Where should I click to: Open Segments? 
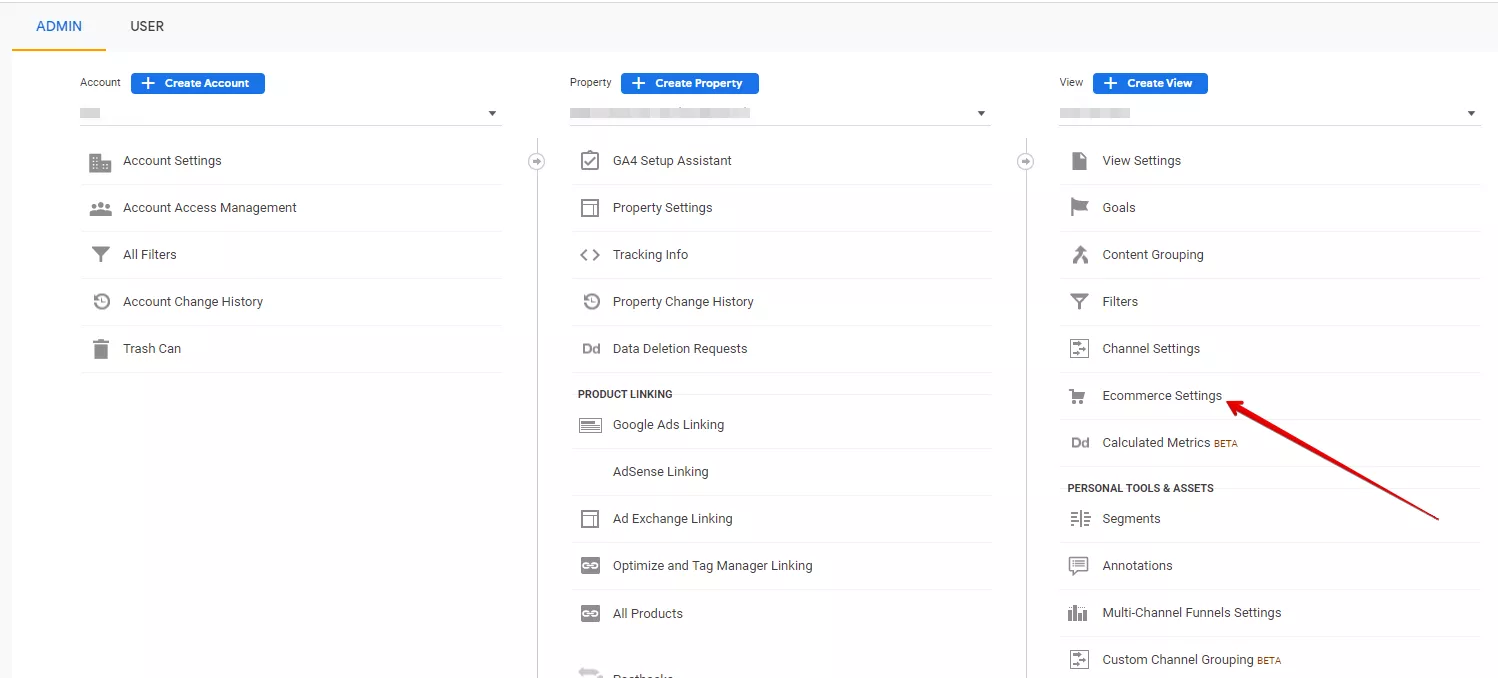pos(1131,519)
